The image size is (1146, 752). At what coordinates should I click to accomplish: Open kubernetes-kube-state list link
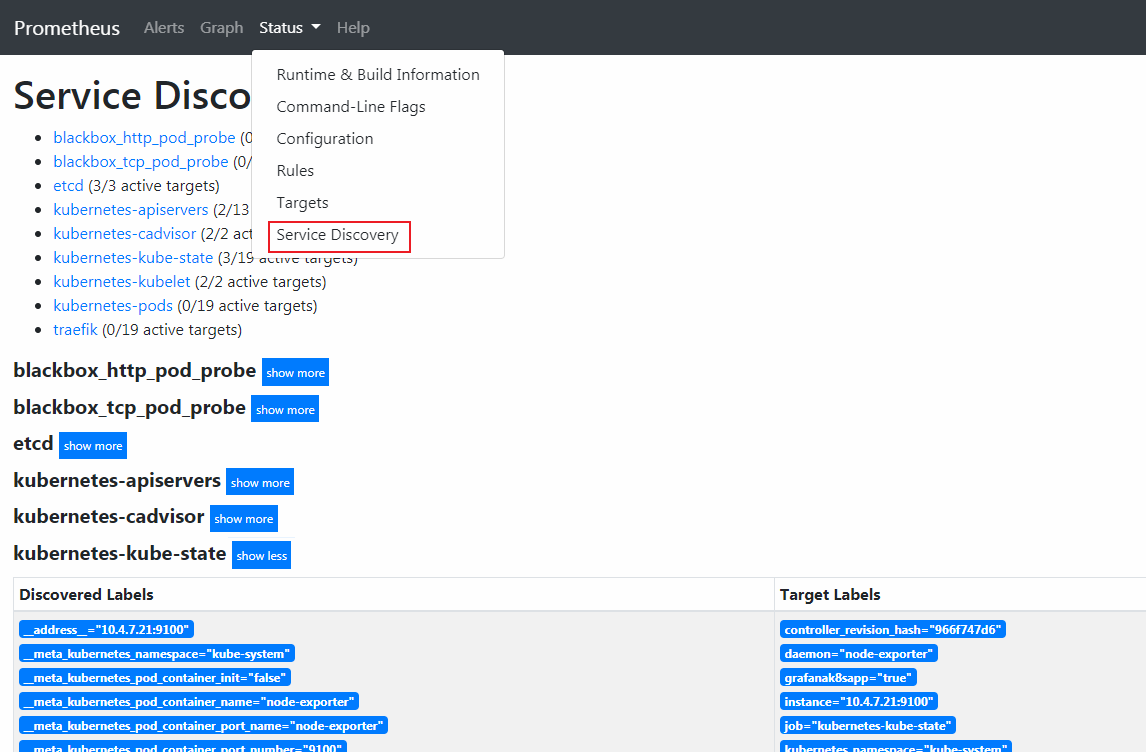coord(133,258)
